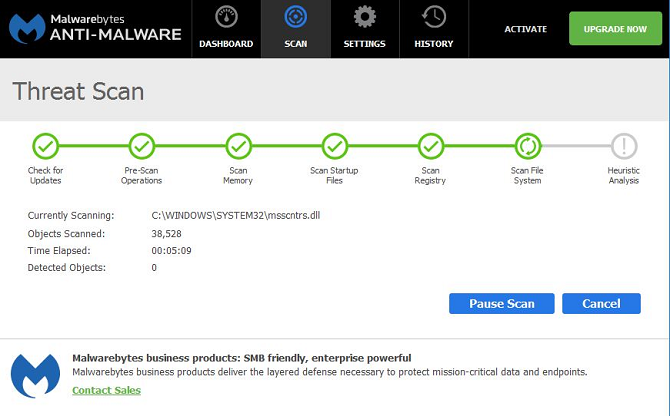Click the layered defense description text
The width and height of the screenshot is (670, 416).
coord(329,372)
